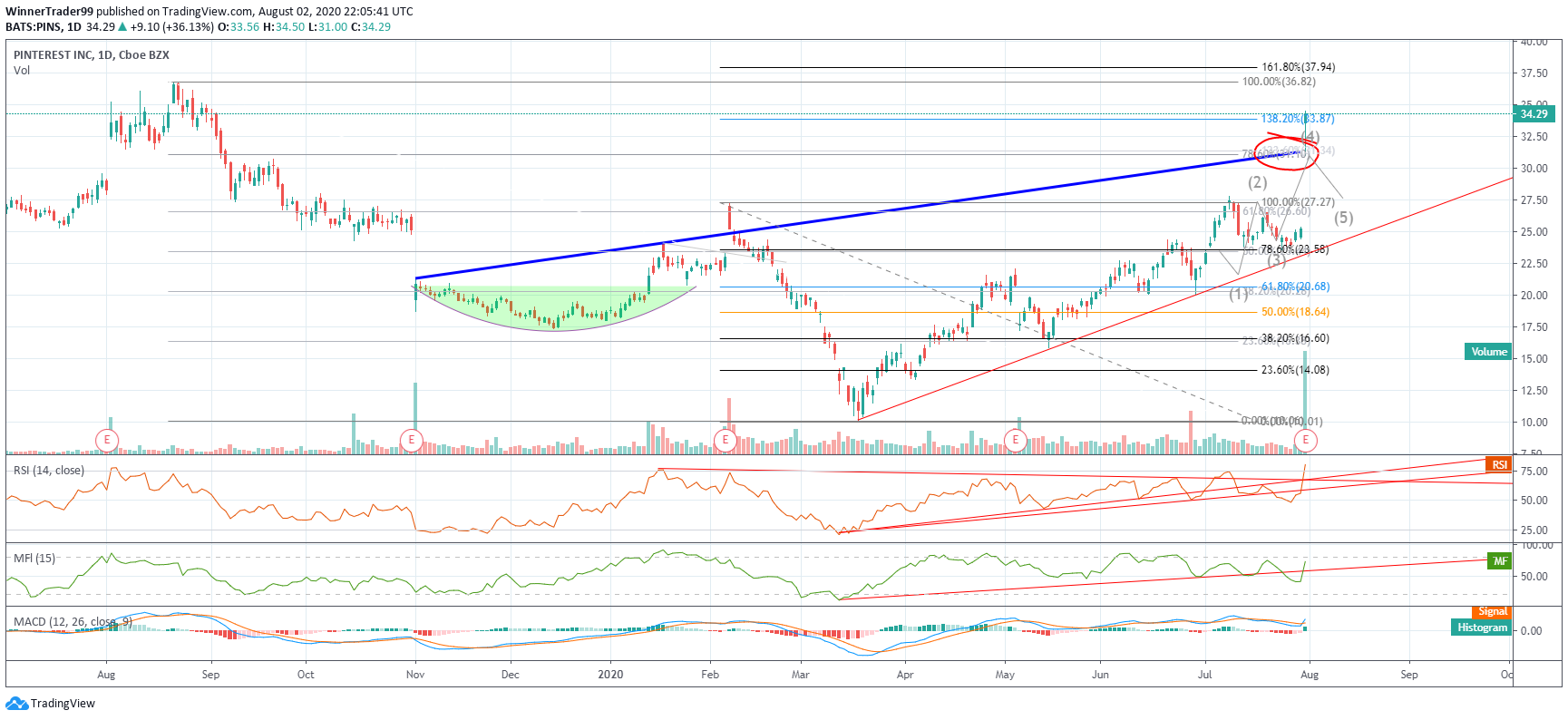Click the earnings E marker at May

coord(1016,441)
